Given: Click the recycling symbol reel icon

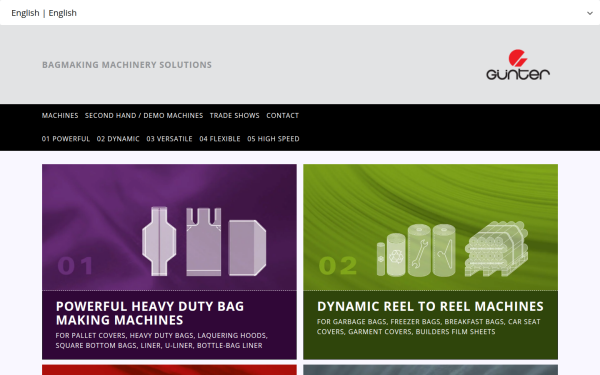Looking at the screenshot, I should [x=396, y=255].
